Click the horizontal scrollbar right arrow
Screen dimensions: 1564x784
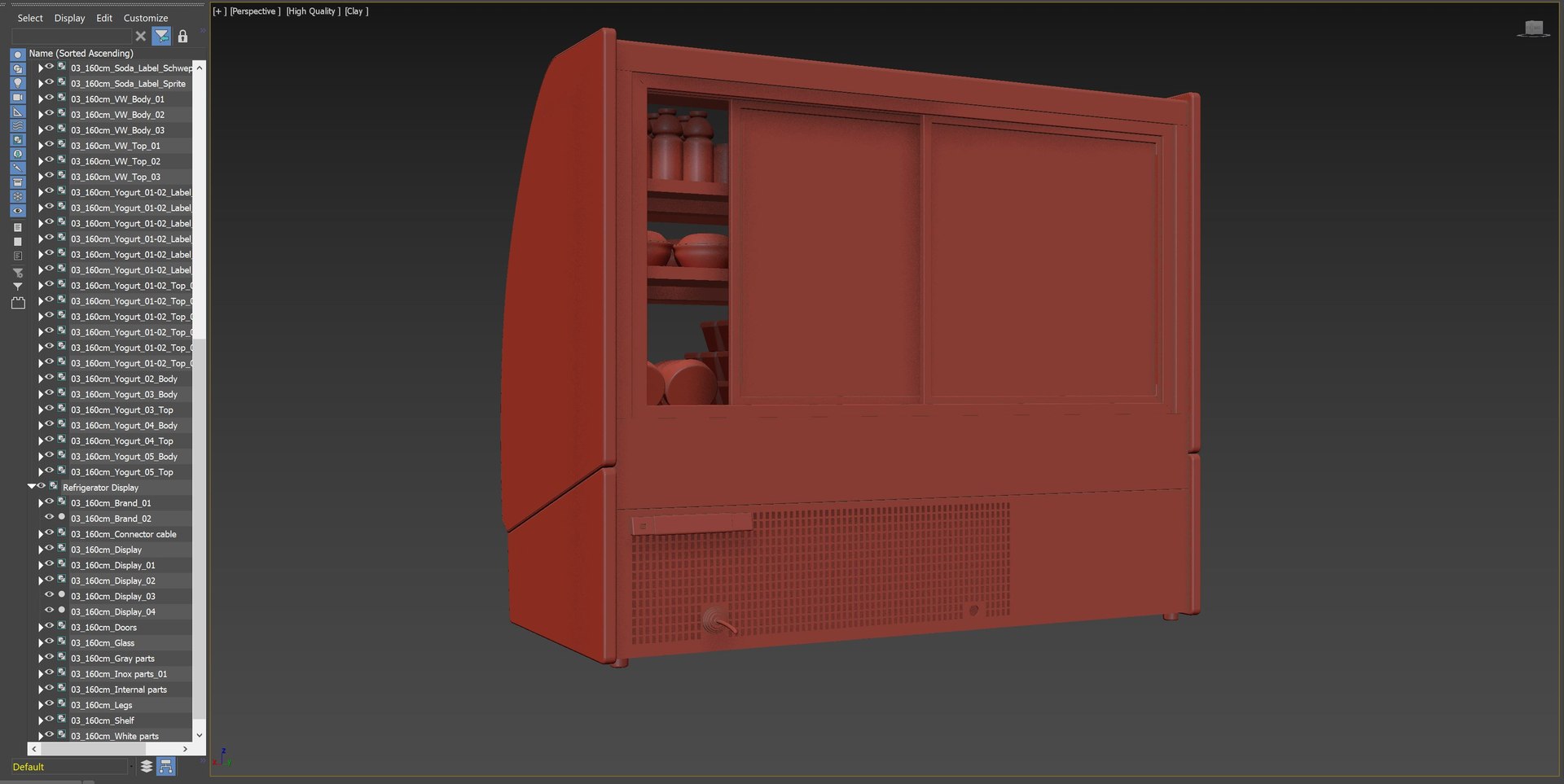pyautogui.click(x=185, y=748)
